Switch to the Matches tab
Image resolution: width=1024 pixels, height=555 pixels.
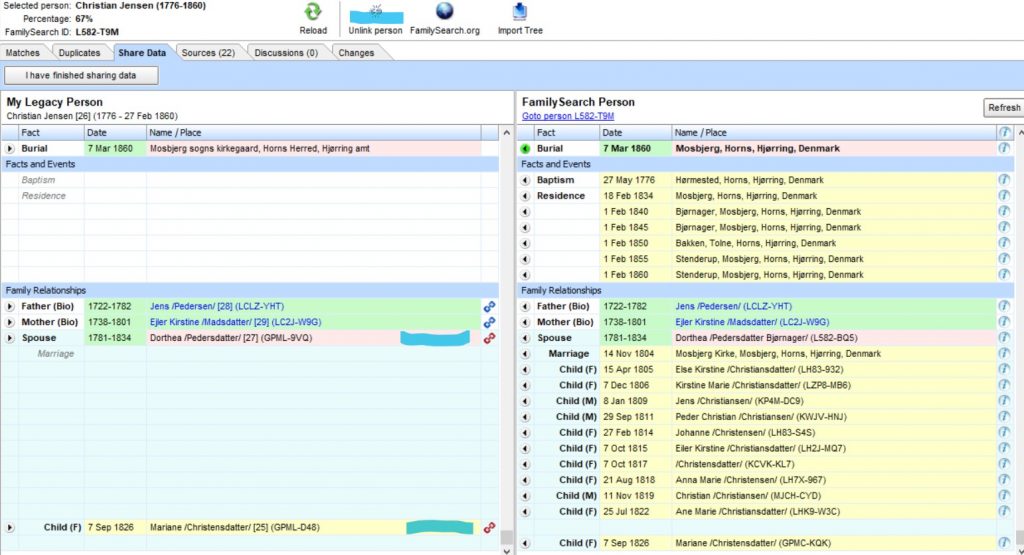coord(23,53)
